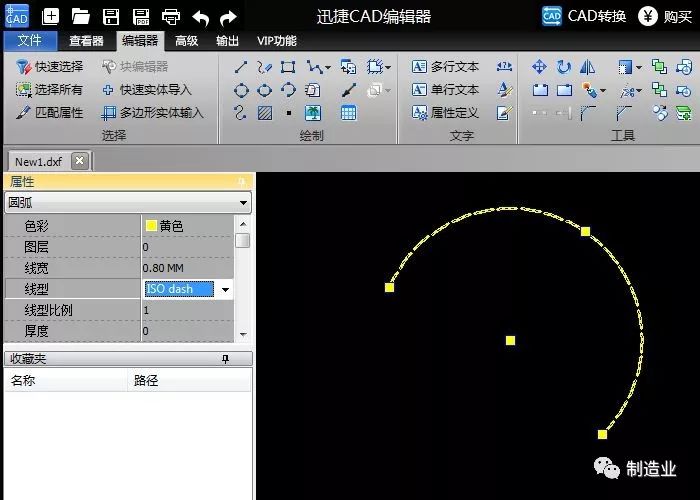Save drawing using the floppy disk icon
The width and height of the screenshot is (700, 500).
111,17
